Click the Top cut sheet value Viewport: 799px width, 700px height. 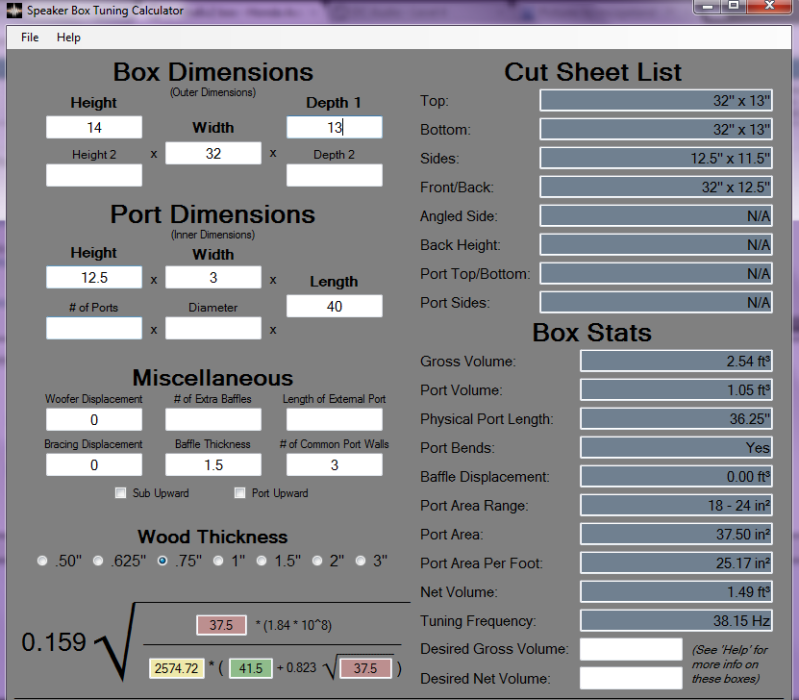(656, 100)
